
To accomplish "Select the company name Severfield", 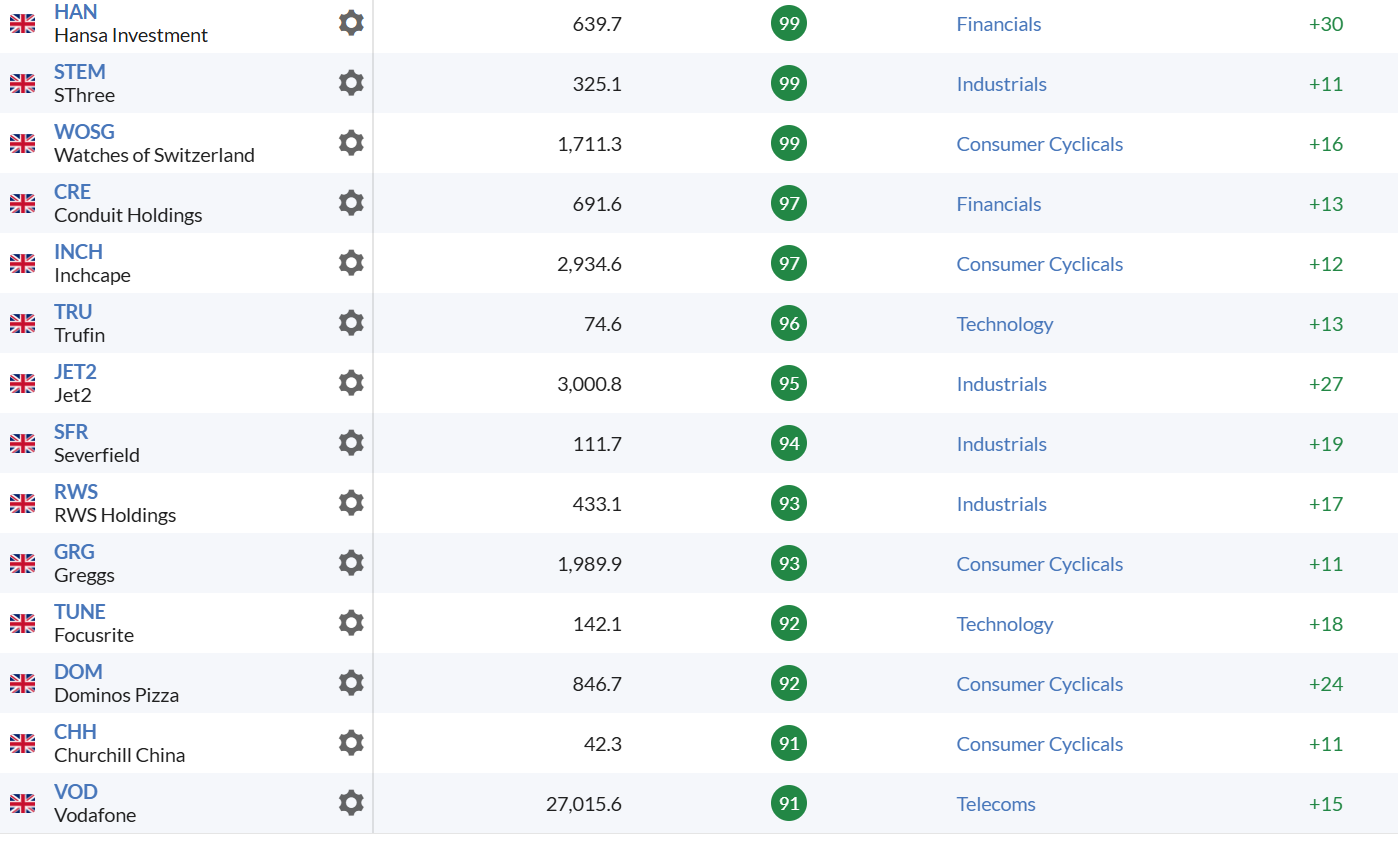I will pos(97,455).
